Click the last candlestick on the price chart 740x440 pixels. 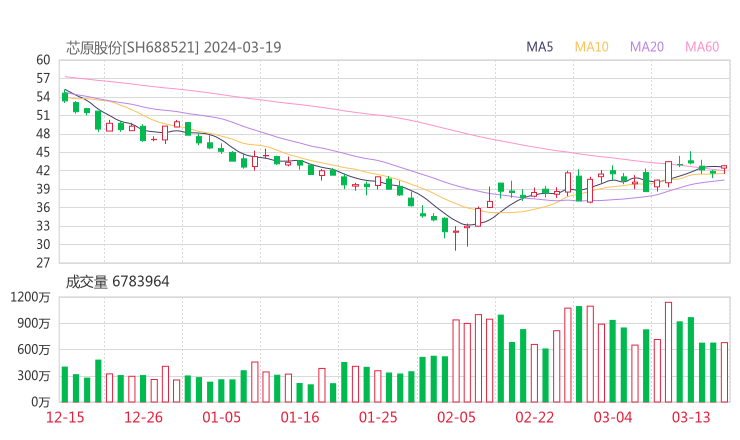724,168
